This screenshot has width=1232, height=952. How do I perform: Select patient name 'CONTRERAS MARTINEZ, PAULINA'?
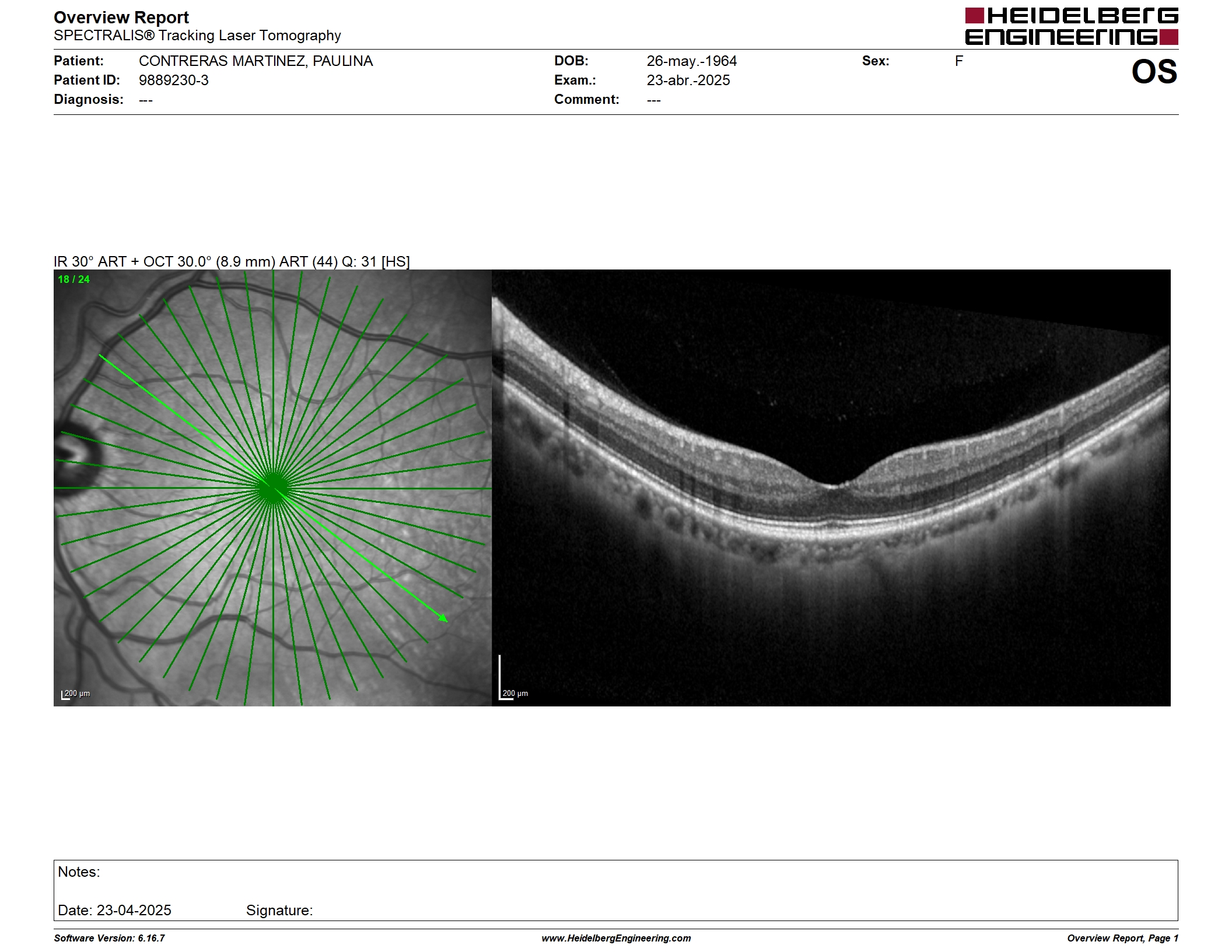(256, 61)
